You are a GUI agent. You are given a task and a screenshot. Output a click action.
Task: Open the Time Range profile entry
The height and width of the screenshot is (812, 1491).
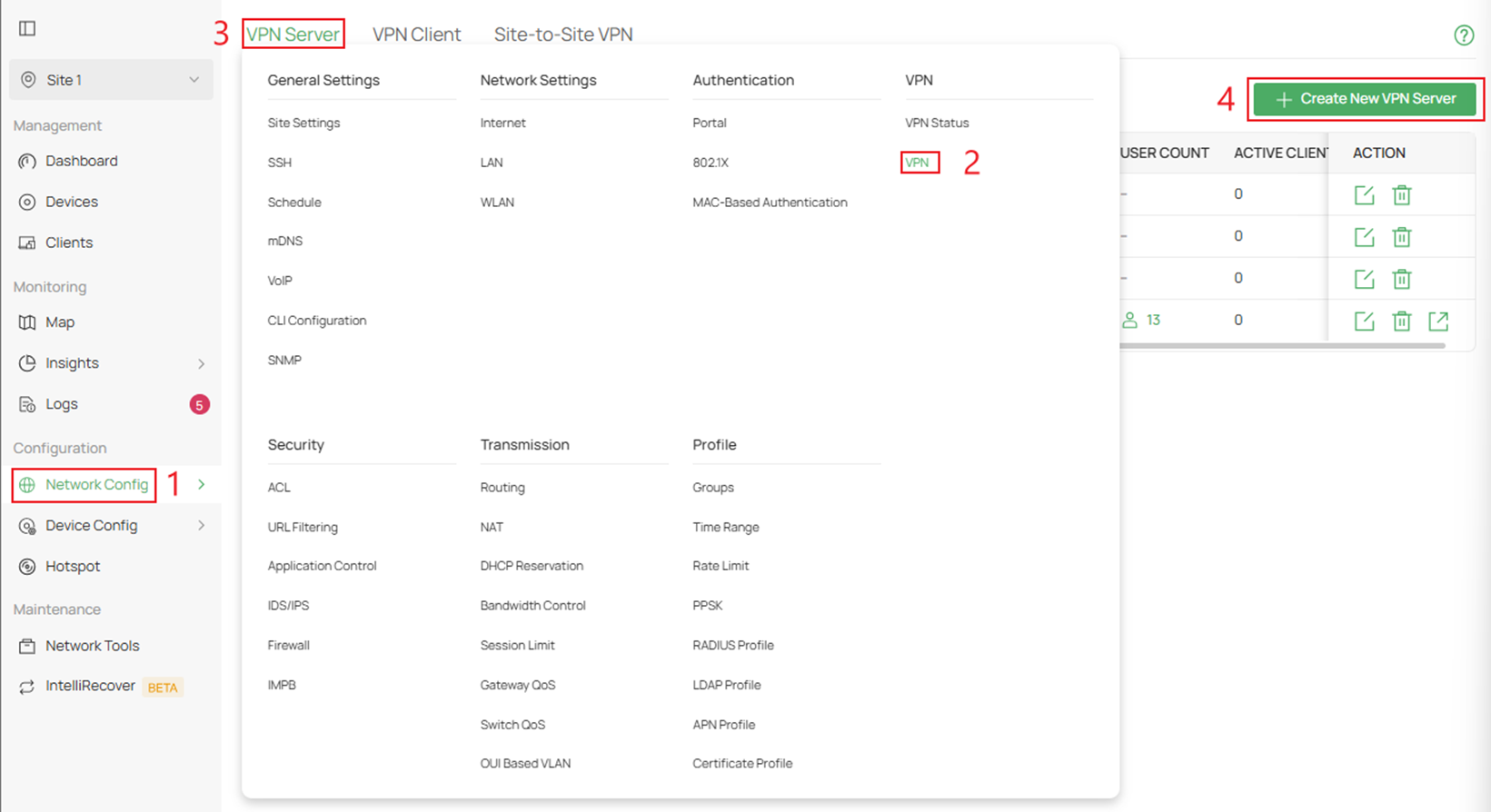[x=725, y=527]
